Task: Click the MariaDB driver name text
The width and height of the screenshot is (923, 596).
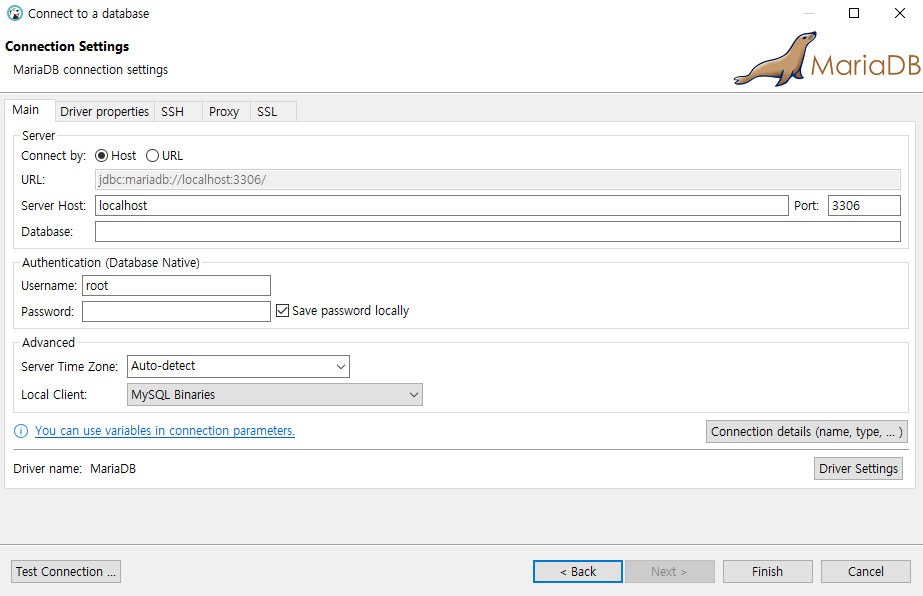Action: coord(113,469)
